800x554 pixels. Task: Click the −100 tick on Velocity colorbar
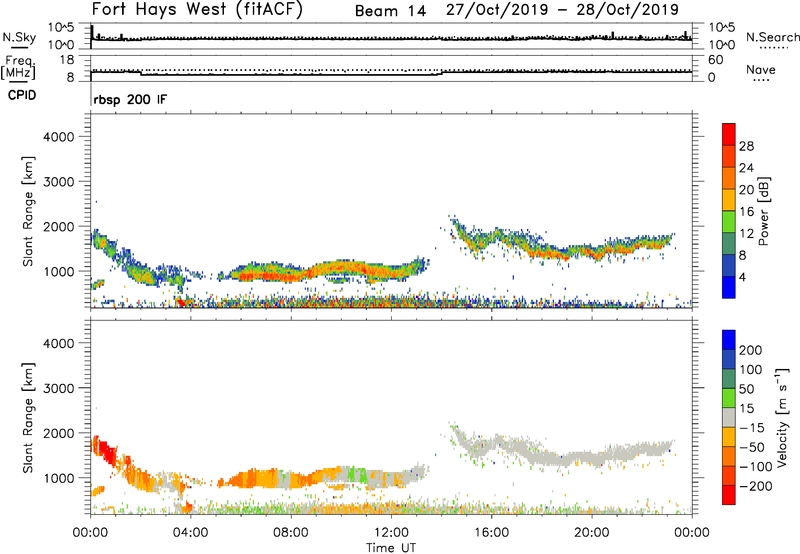coord(756,467)
